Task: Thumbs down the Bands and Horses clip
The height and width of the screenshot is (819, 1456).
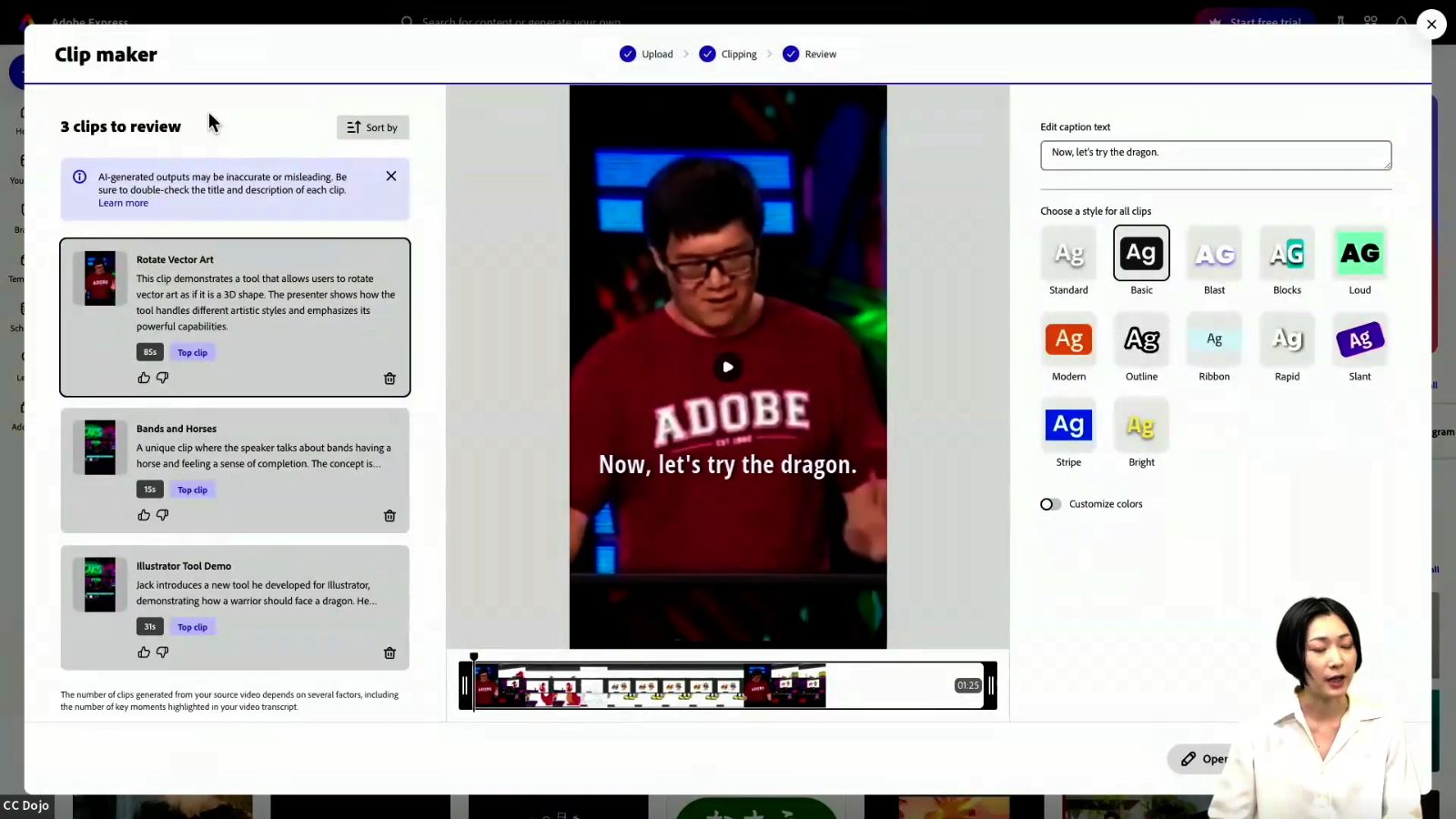Action: tap(163, 515)
